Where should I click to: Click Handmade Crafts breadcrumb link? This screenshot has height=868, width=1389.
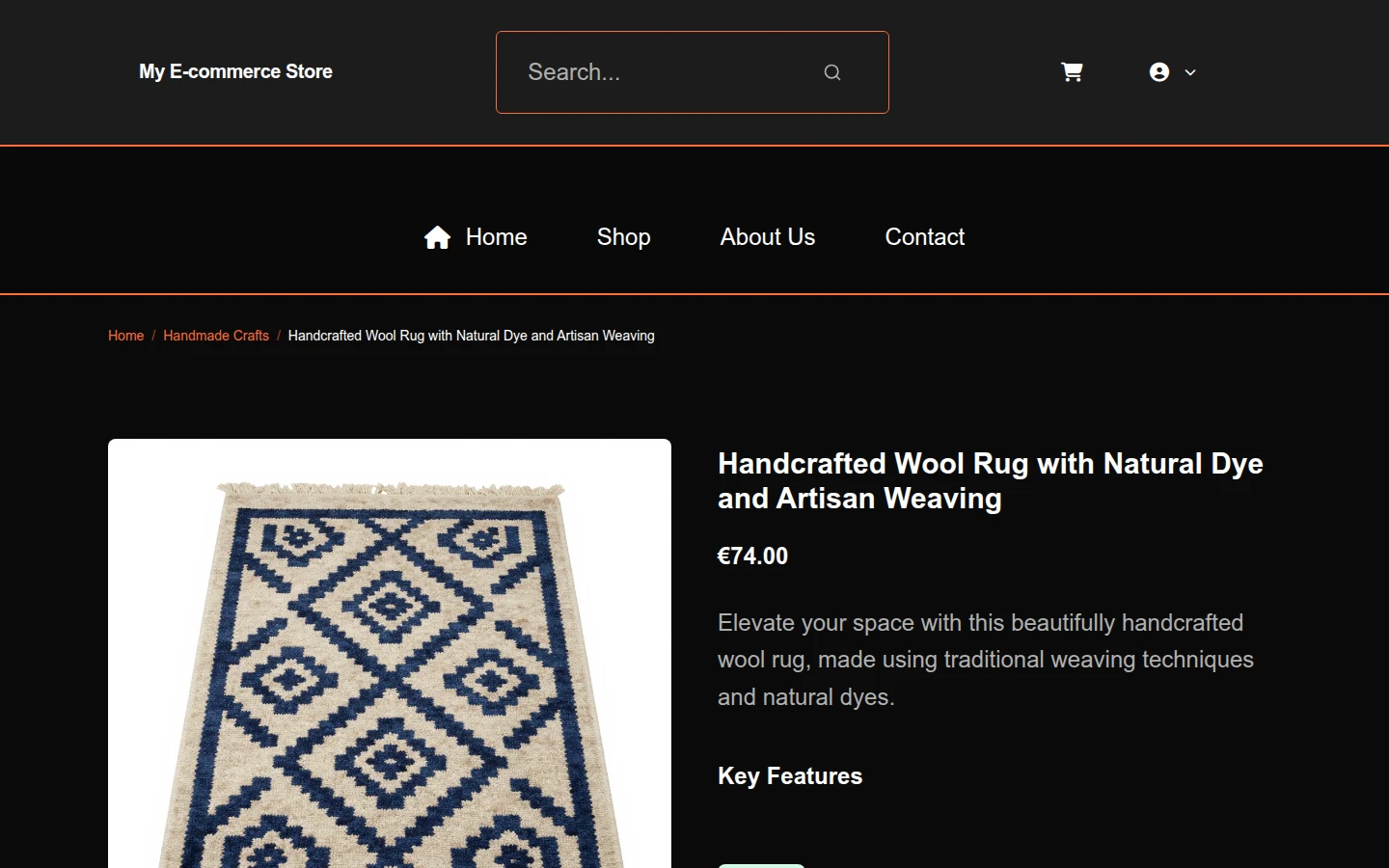click(216, 336)
